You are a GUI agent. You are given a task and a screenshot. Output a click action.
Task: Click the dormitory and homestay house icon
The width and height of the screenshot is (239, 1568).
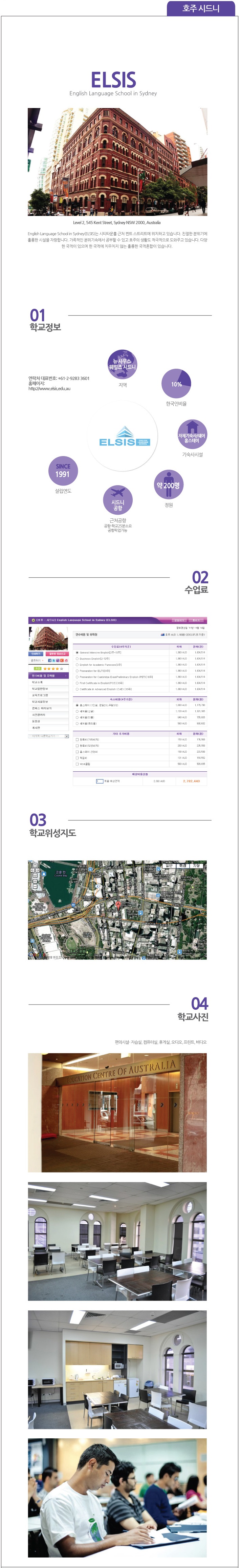[192, 435]
